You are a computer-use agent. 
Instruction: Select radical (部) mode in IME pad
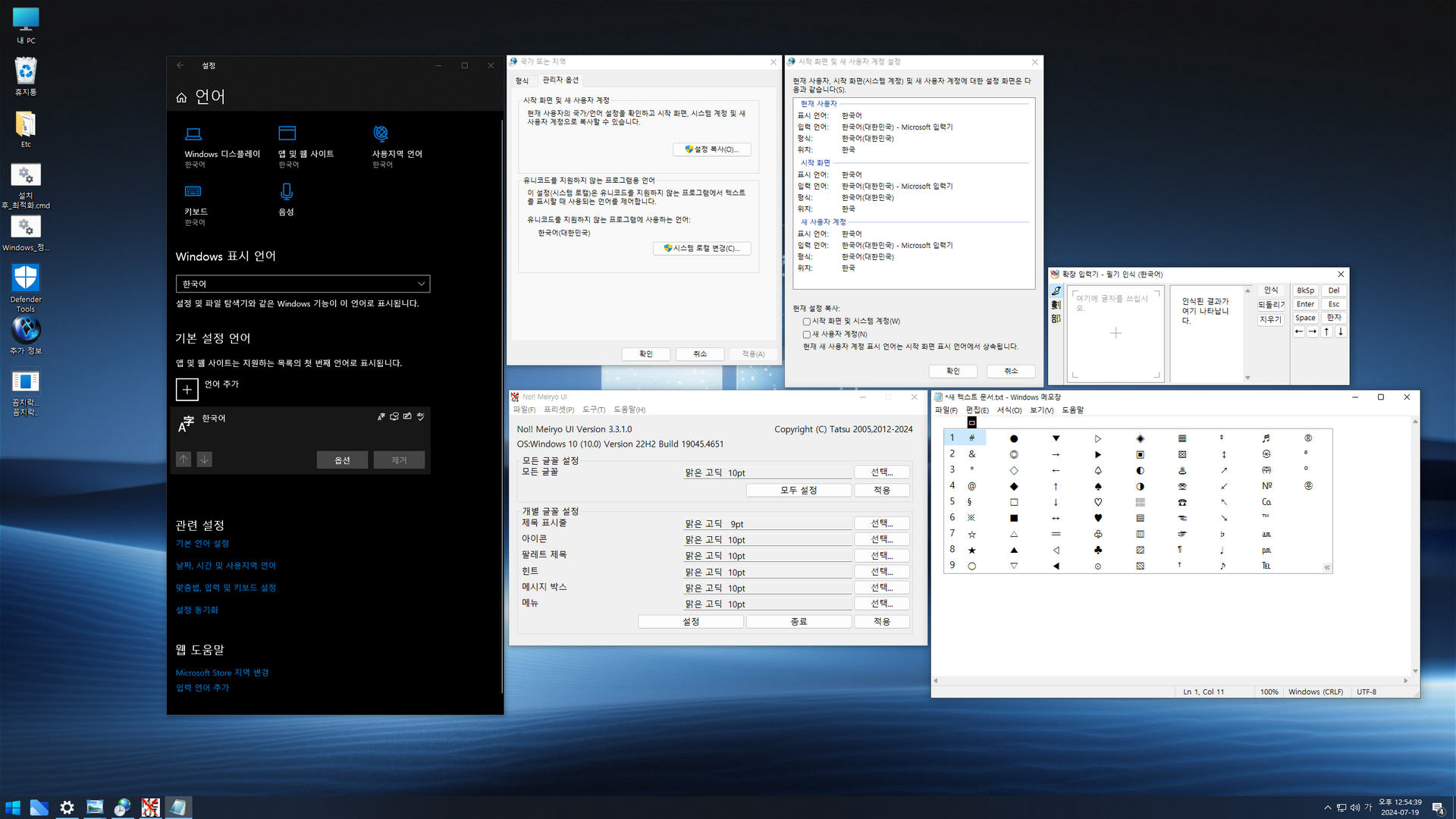[x=1056, y=318]
